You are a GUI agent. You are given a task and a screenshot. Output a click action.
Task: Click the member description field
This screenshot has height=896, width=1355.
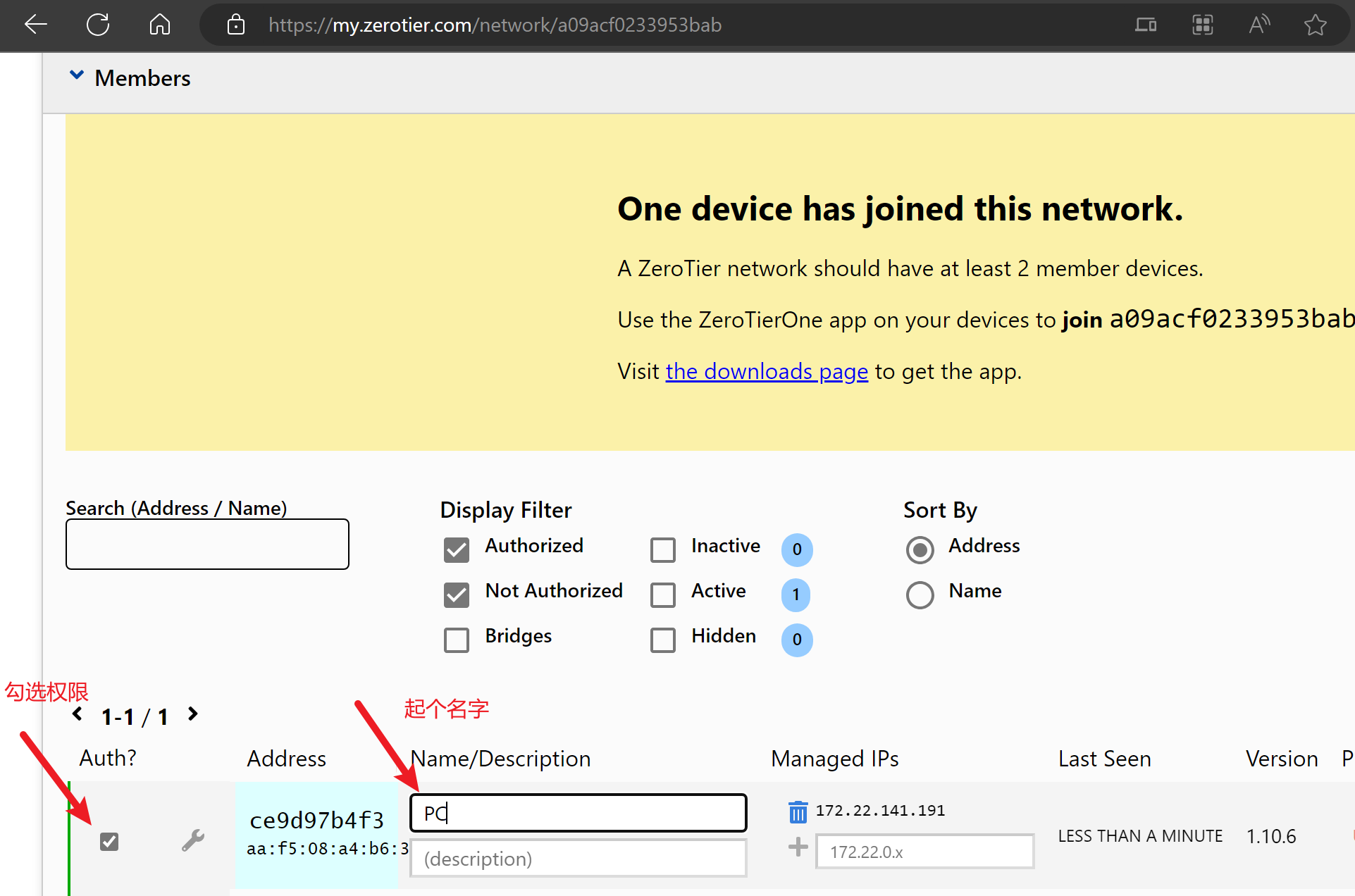pos(578,859)
